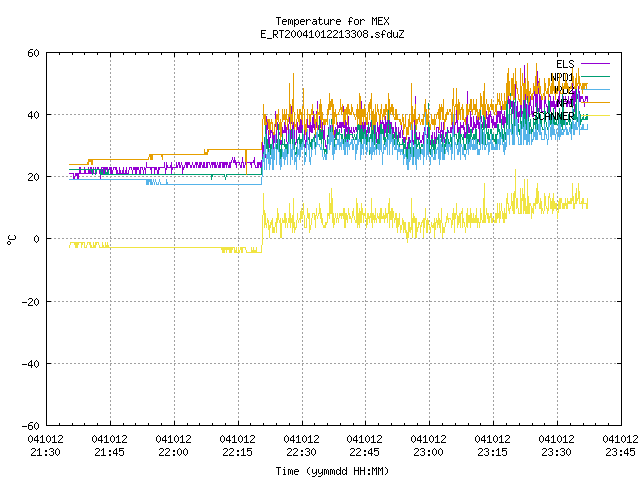The height and width of the screenshot is (480, 640).
Task: Click the 23:15 time tick label
Action: 493,452
